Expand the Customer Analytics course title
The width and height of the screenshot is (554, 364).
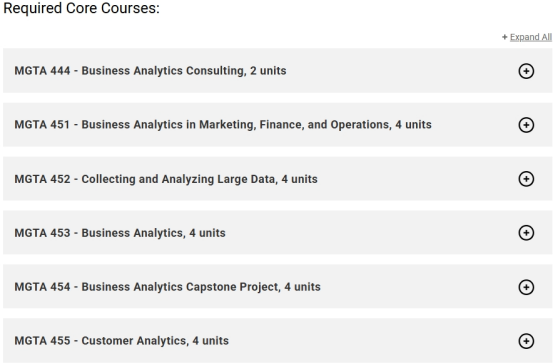122,341
